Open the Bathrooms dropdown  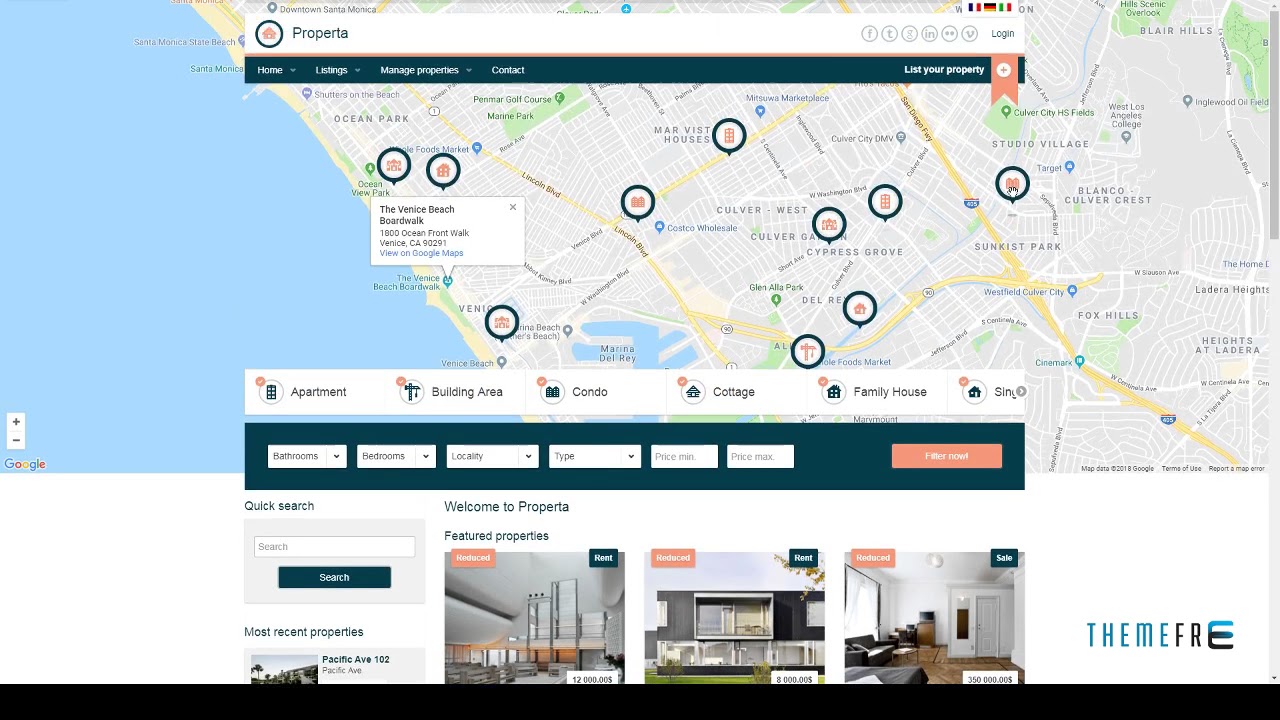307,456
